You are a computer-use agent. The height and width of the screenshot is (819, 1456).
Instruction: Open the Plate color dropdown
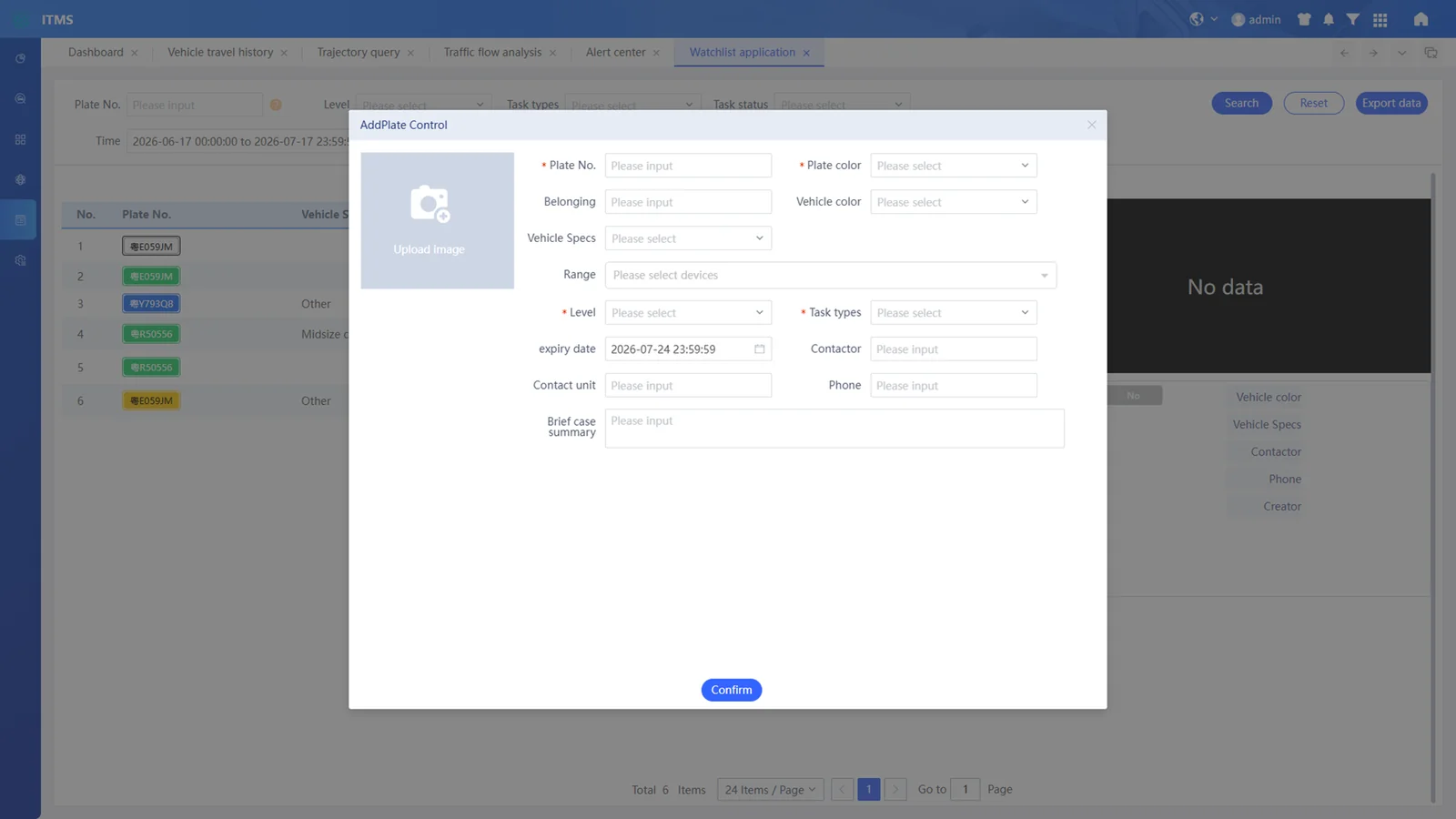pyautogui.click(x=953, y=166)
